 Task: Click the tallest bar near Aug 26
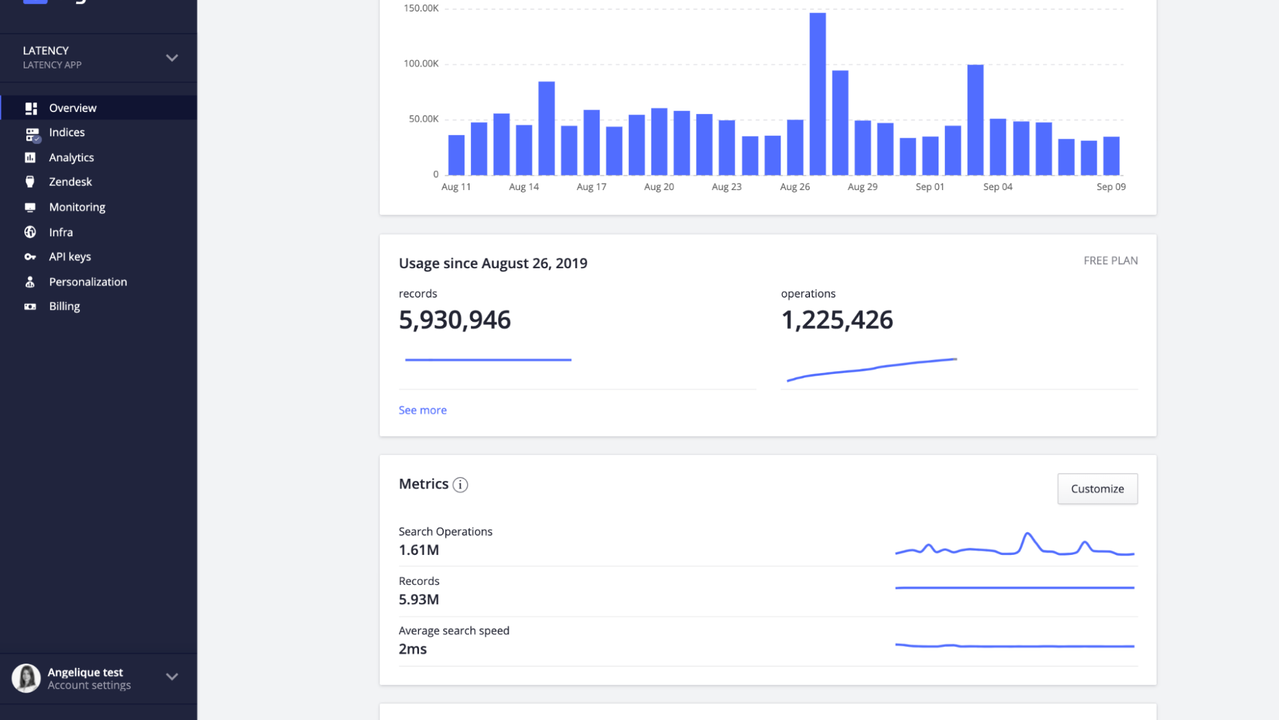click(x=818, y=90)
